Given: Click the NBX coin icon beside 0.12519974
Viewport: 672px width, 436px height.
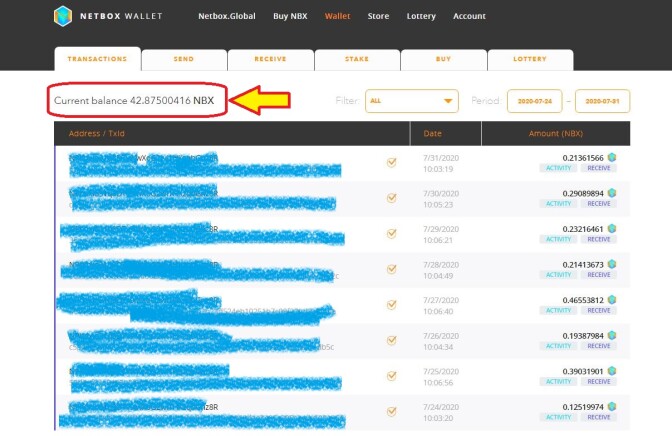Looking at the screenshot, I should click(x=612, y=406).
